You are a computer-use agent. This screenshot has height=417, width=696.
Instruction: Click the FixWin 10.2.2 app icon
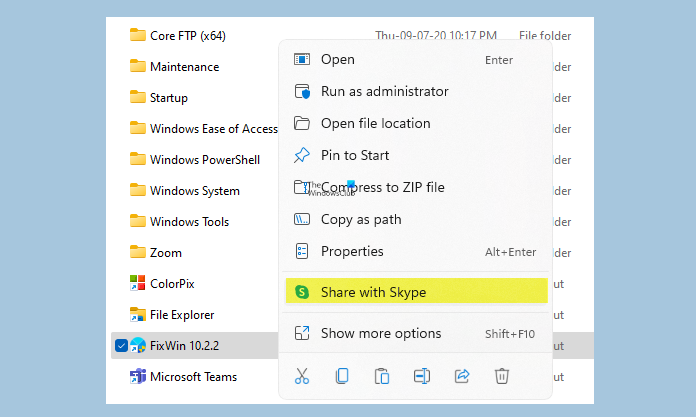coord(138,345)
